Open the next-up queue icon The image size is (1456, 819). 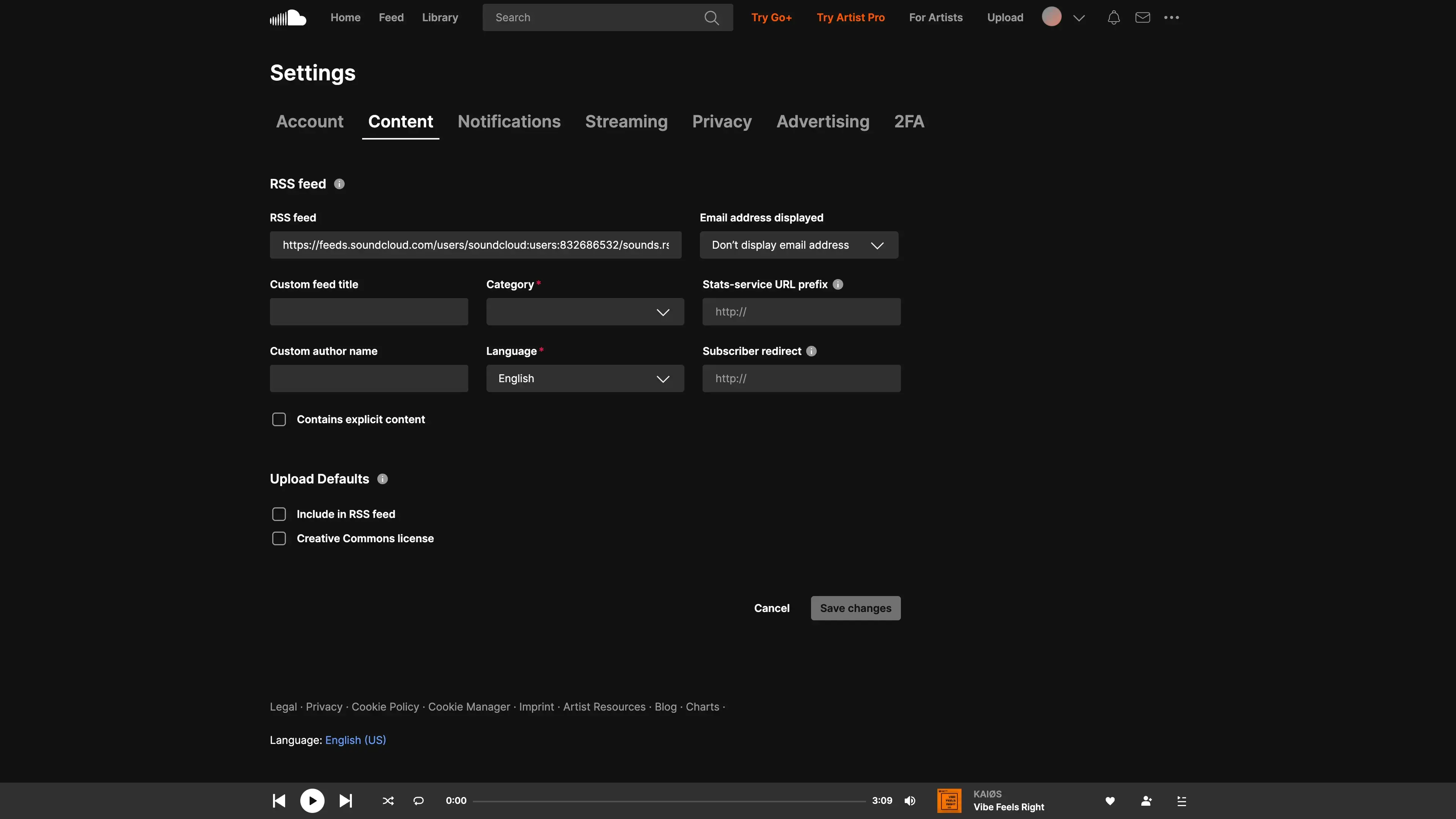(1181, 800)
